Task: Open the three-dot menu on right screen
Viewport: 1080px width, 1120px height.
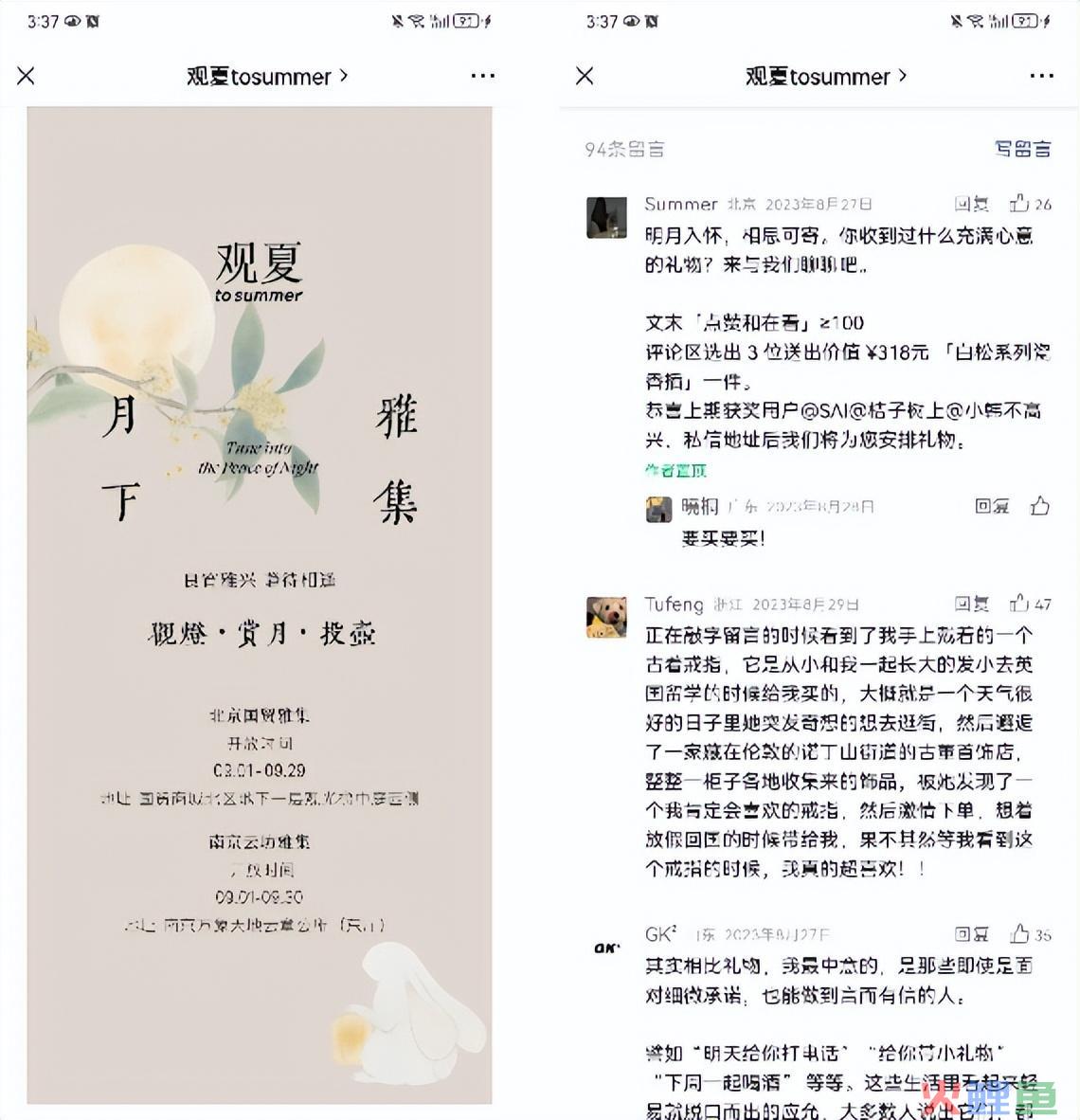Action: coord(1041,76)
